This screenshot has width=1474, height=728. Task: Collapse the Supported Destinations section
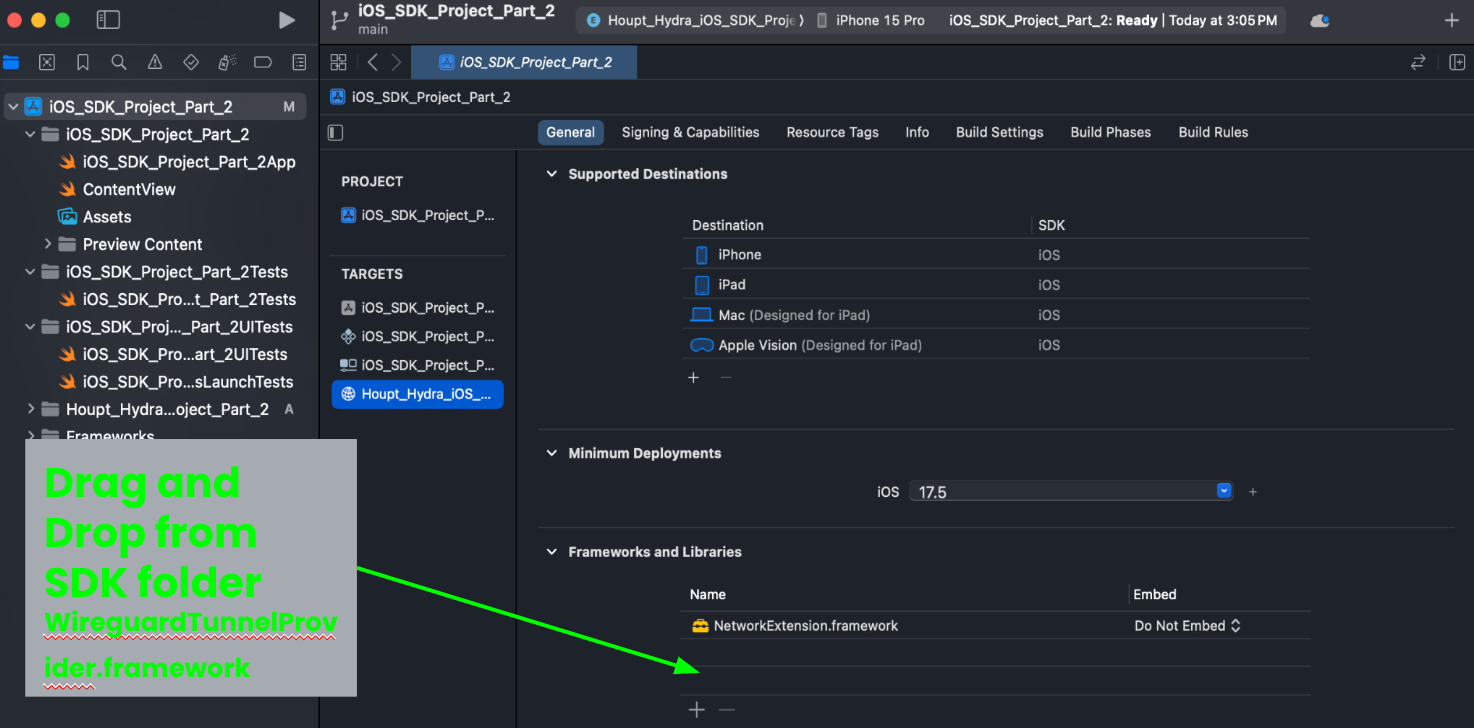pos(551,174)
